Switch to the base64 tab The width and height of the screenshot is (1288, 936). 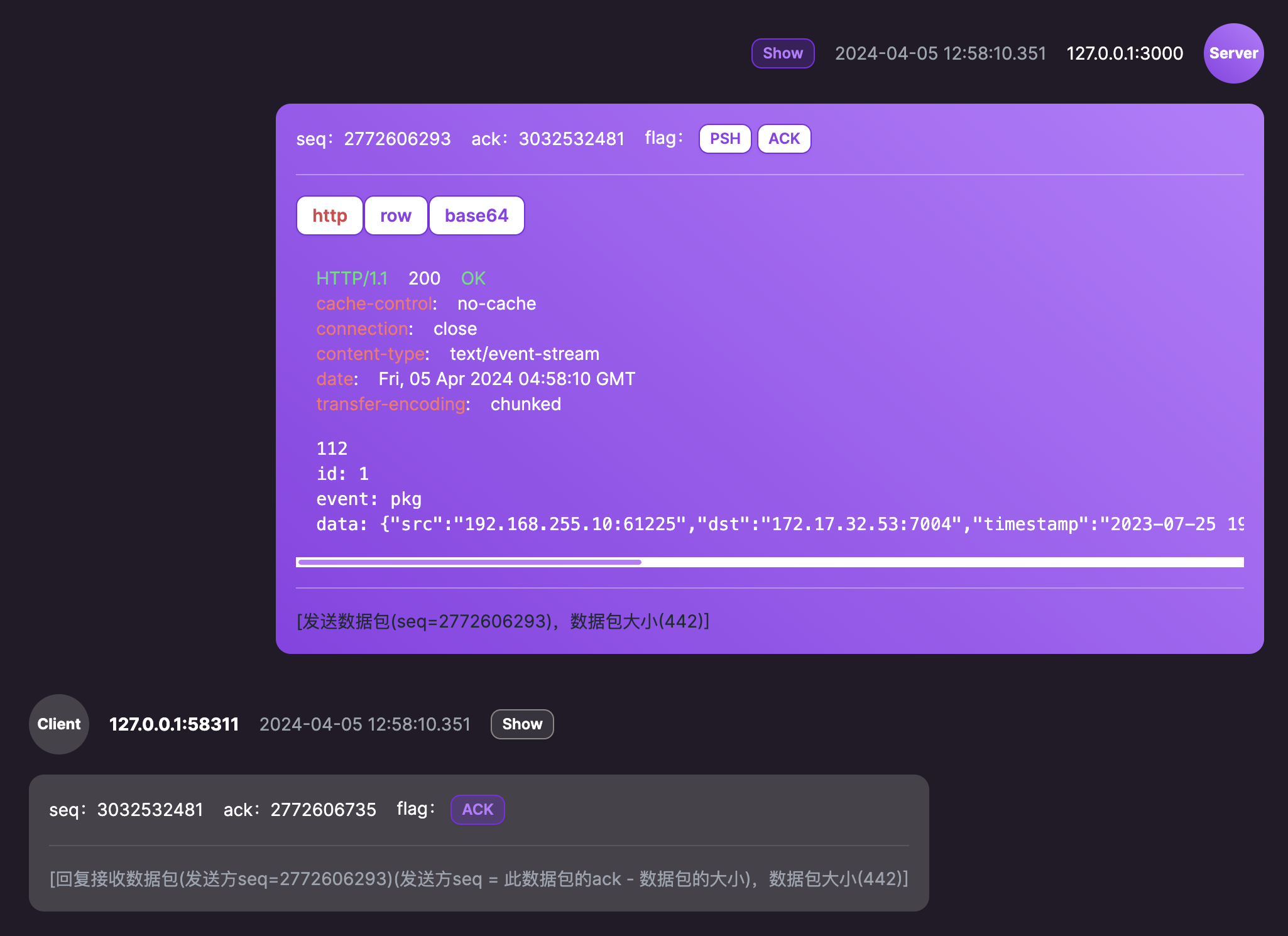pos(477,215)
